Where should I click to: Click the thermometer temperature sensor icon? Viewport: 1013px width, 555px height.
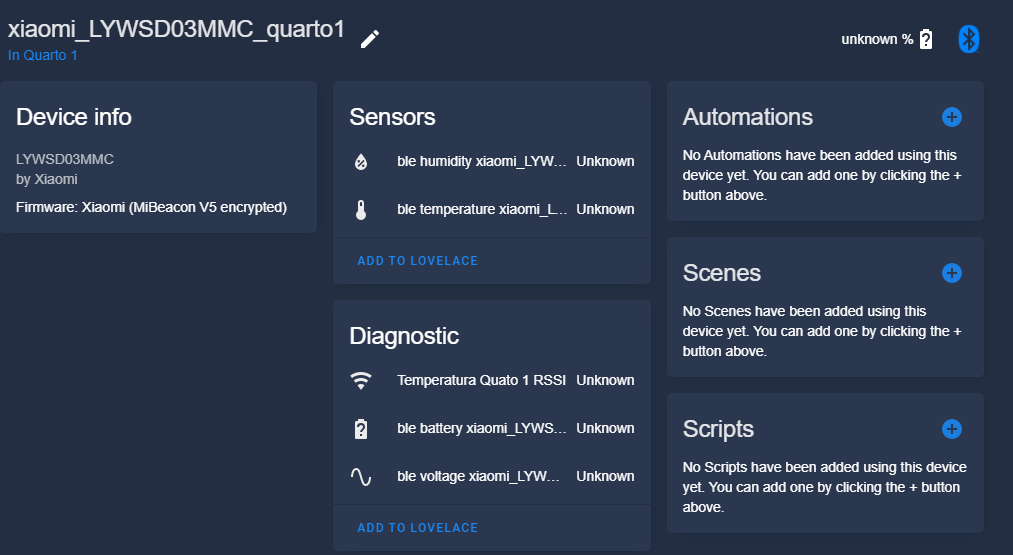pyautogui.click(x=361, y=209)
